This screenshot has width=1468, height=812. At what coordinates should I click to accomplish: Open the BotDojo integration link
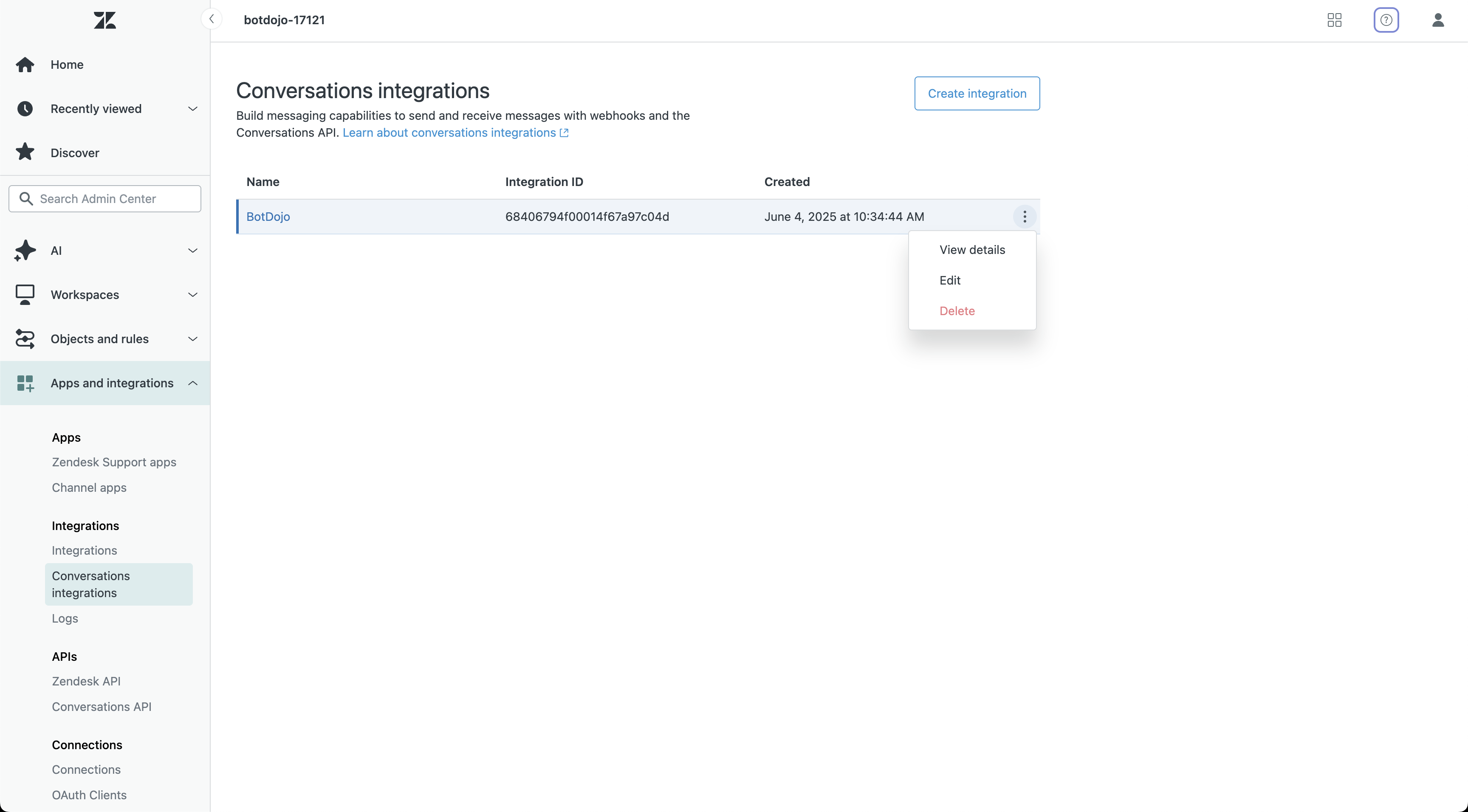[268, 217]
